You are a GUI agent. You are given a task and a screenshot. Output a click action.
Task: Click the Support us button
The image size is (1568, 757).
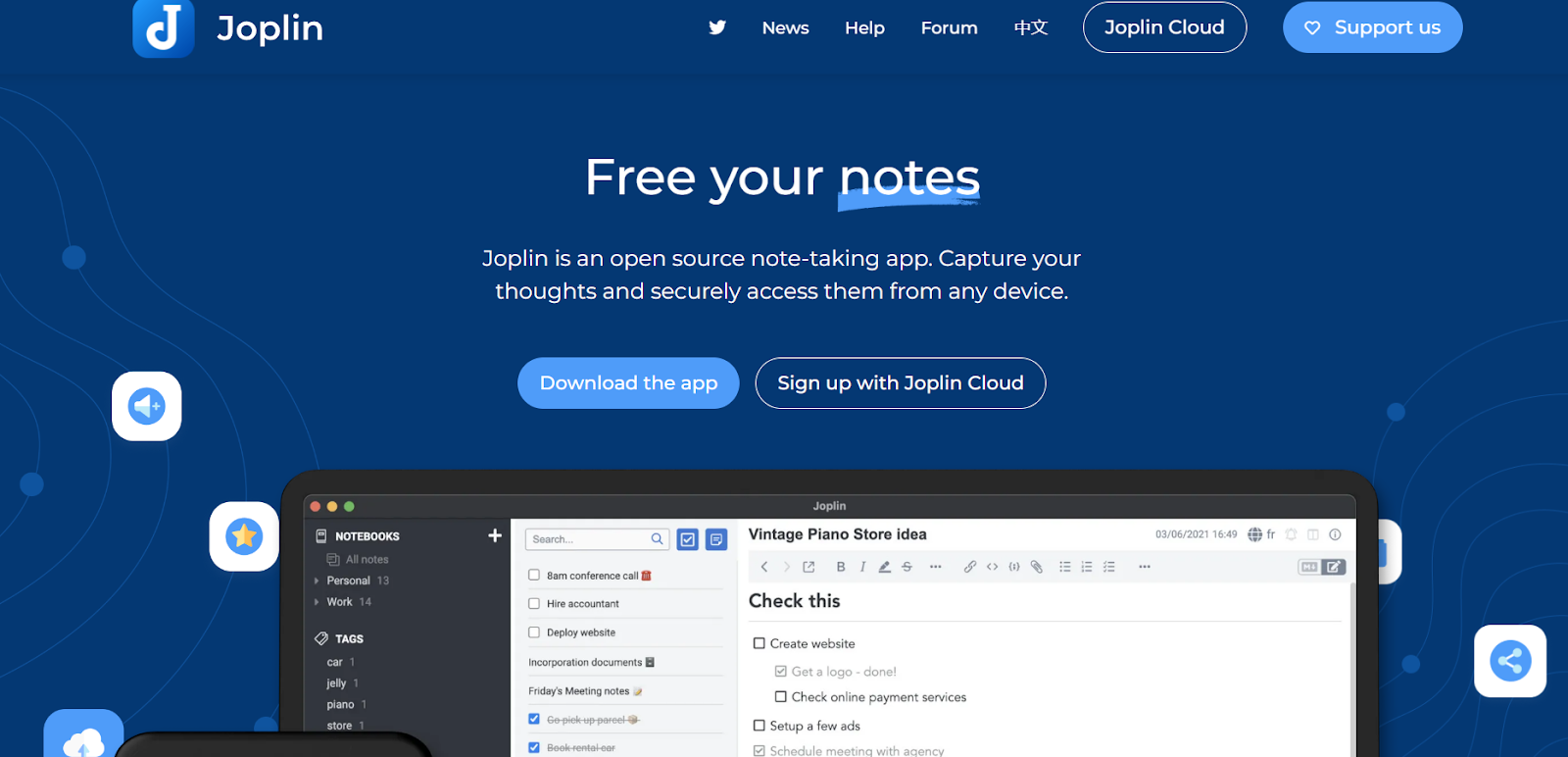tap(1373, 27)
